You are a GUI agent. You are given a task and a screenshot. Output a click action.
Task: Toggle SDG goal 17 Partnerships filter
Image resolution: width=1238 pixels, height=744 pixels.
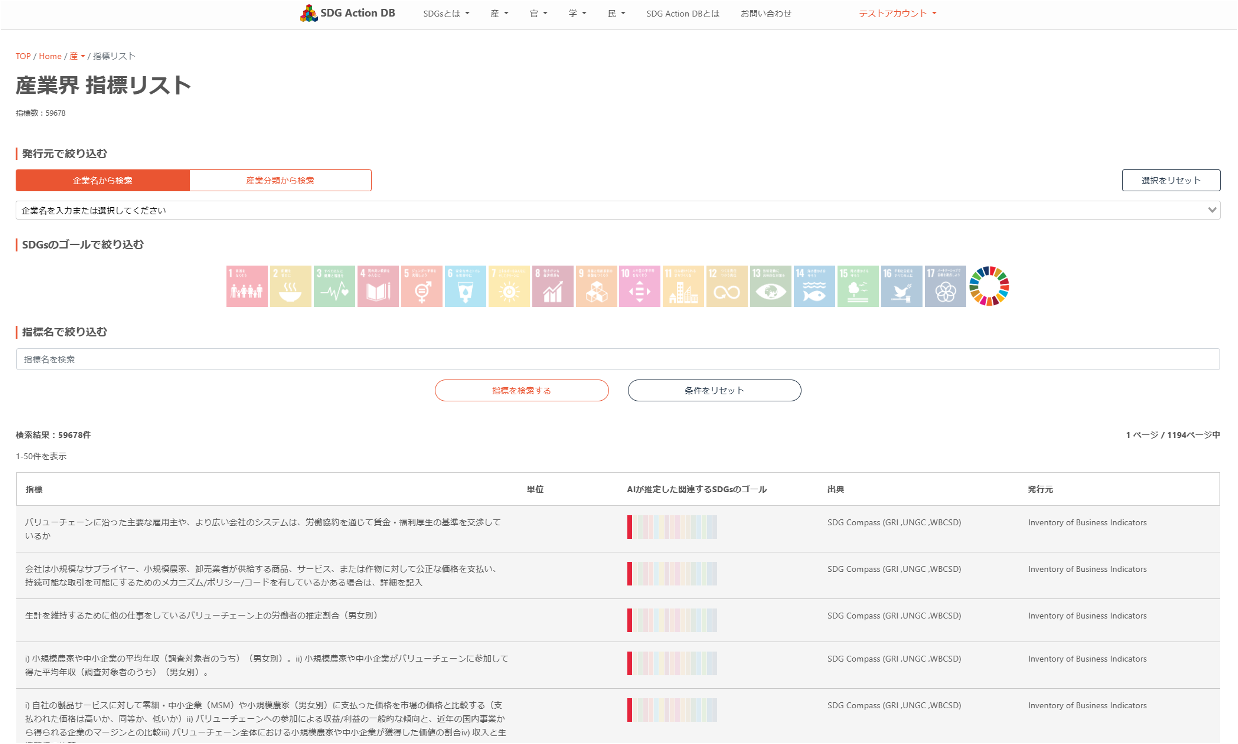[945, 286]
